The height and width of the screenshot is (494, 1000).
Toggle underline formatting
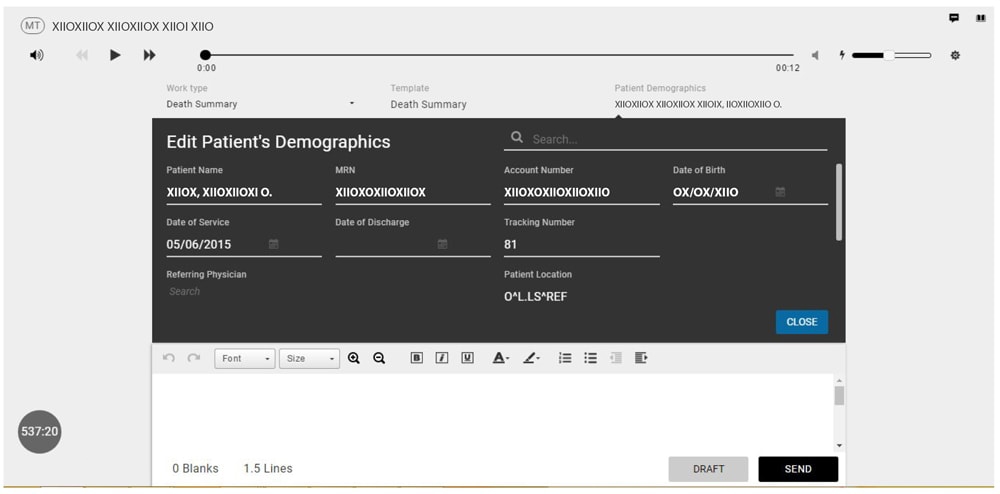(x=467, y=358)
